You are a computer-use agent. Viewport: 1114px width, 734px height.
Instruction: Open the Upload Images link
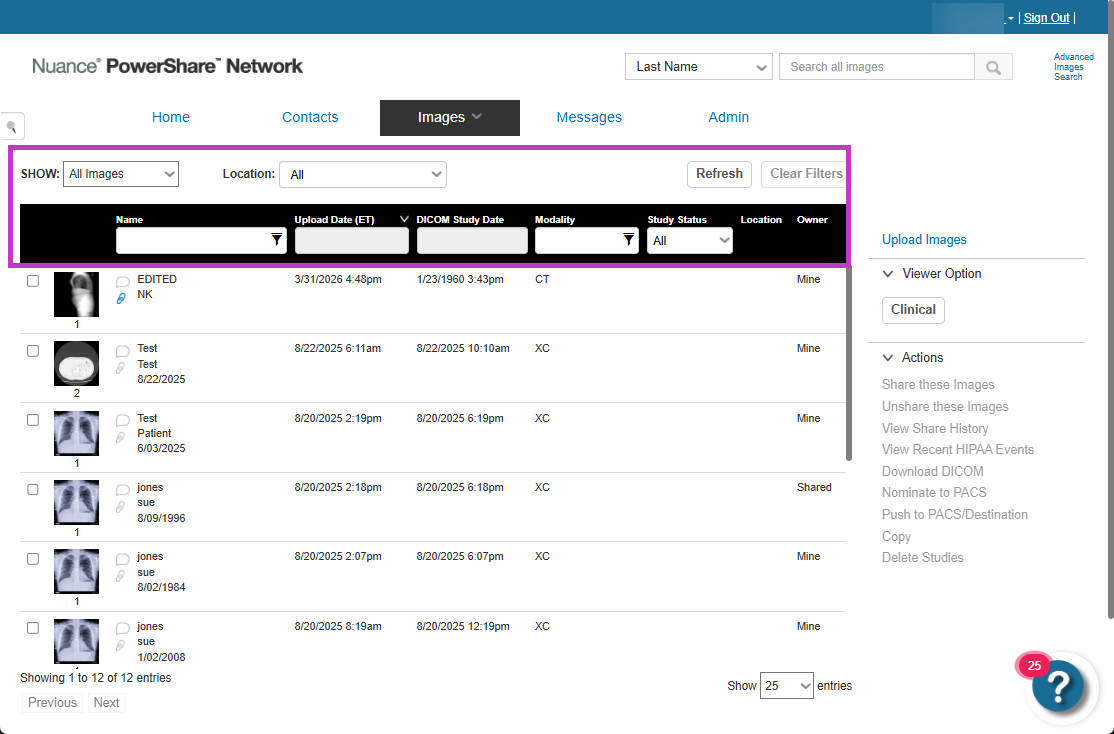click(924, 239)
